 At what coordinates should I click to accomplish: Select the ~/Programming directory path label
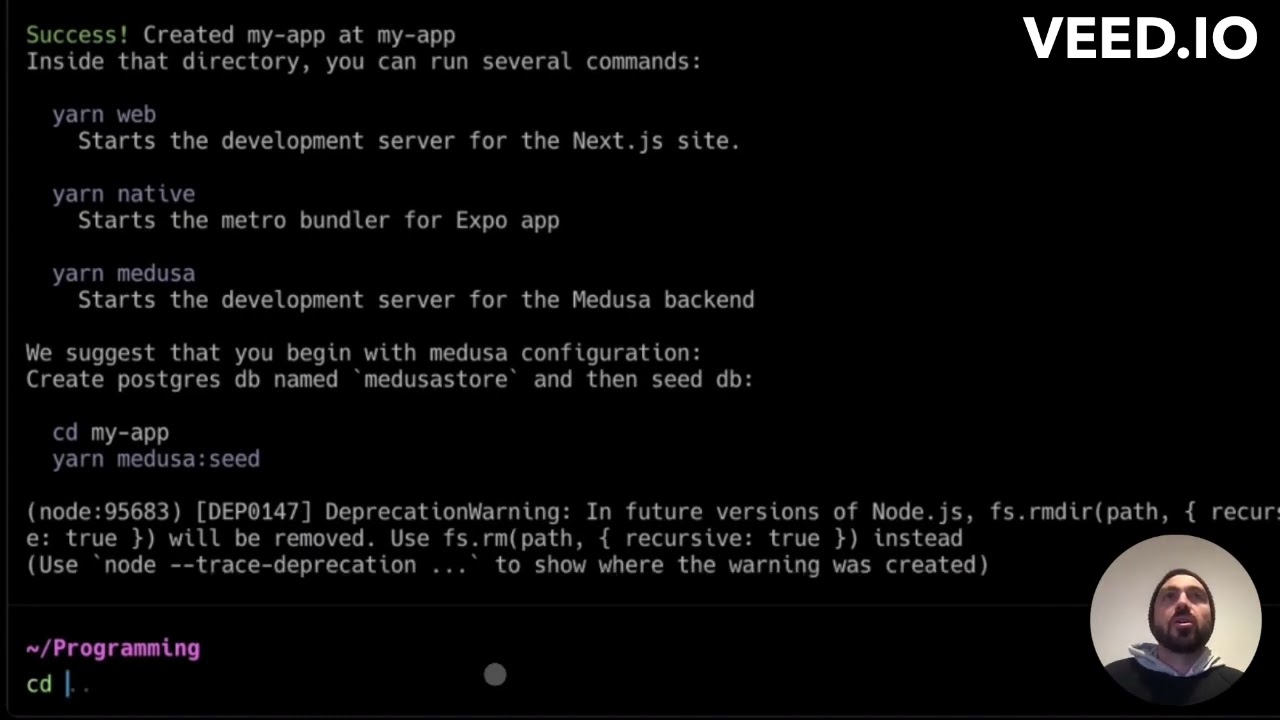113,648
